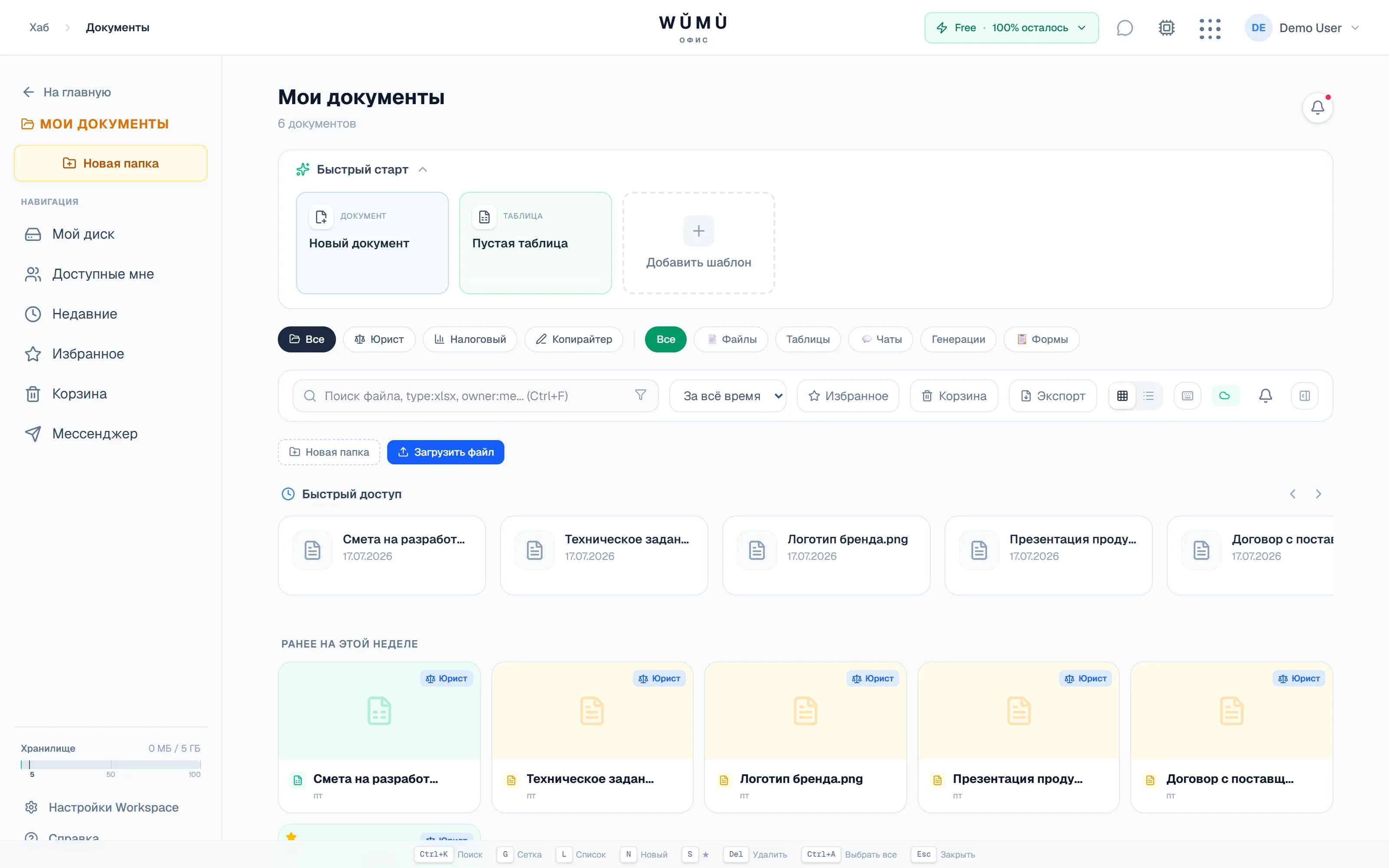Select the Налоговый category chip
Screen dimensions: 1389x868
click(x=470, y=339)
